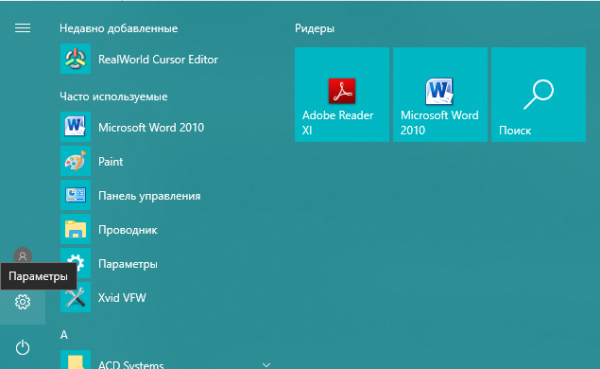Viewport: 600px width, 369px height.
Task: Click the letter A section header
Action: [x=64, y=335]
